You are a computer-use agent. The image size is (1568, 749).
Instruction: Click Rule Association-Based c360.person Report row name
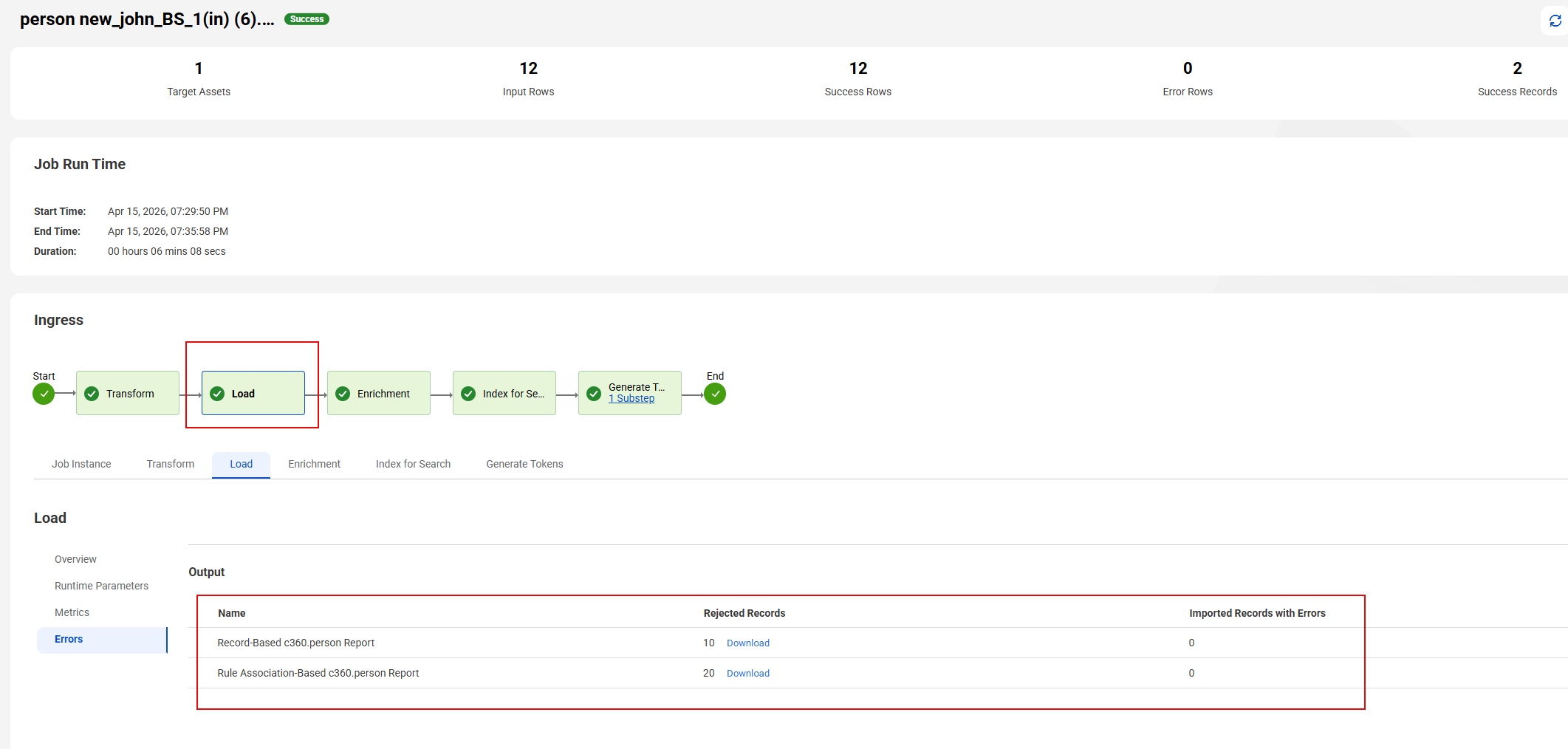pos(318,673)
